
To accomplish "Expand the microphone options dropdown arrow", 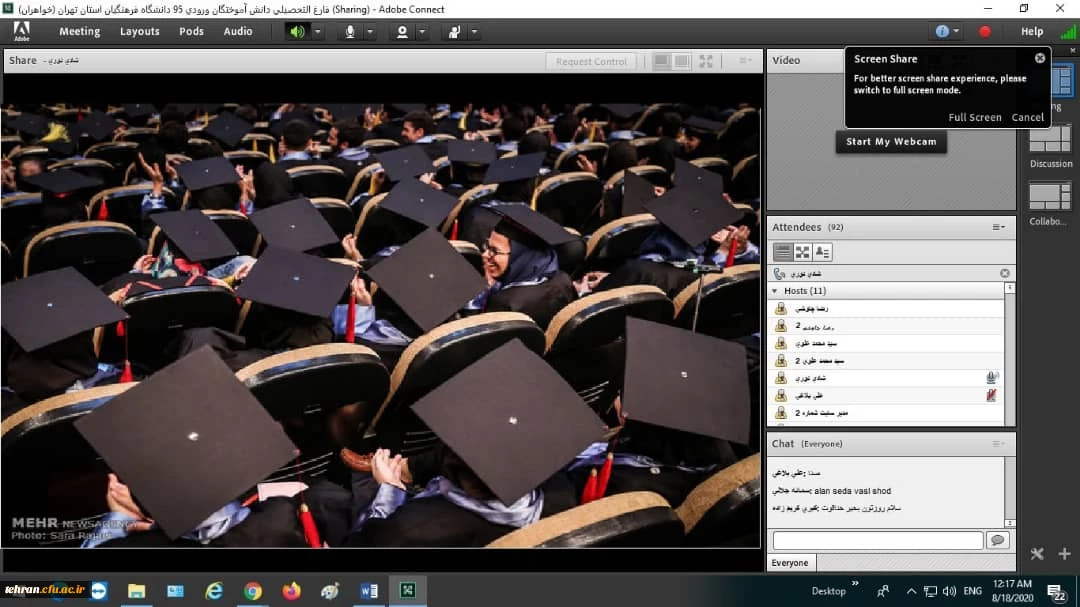I will 370,31.
